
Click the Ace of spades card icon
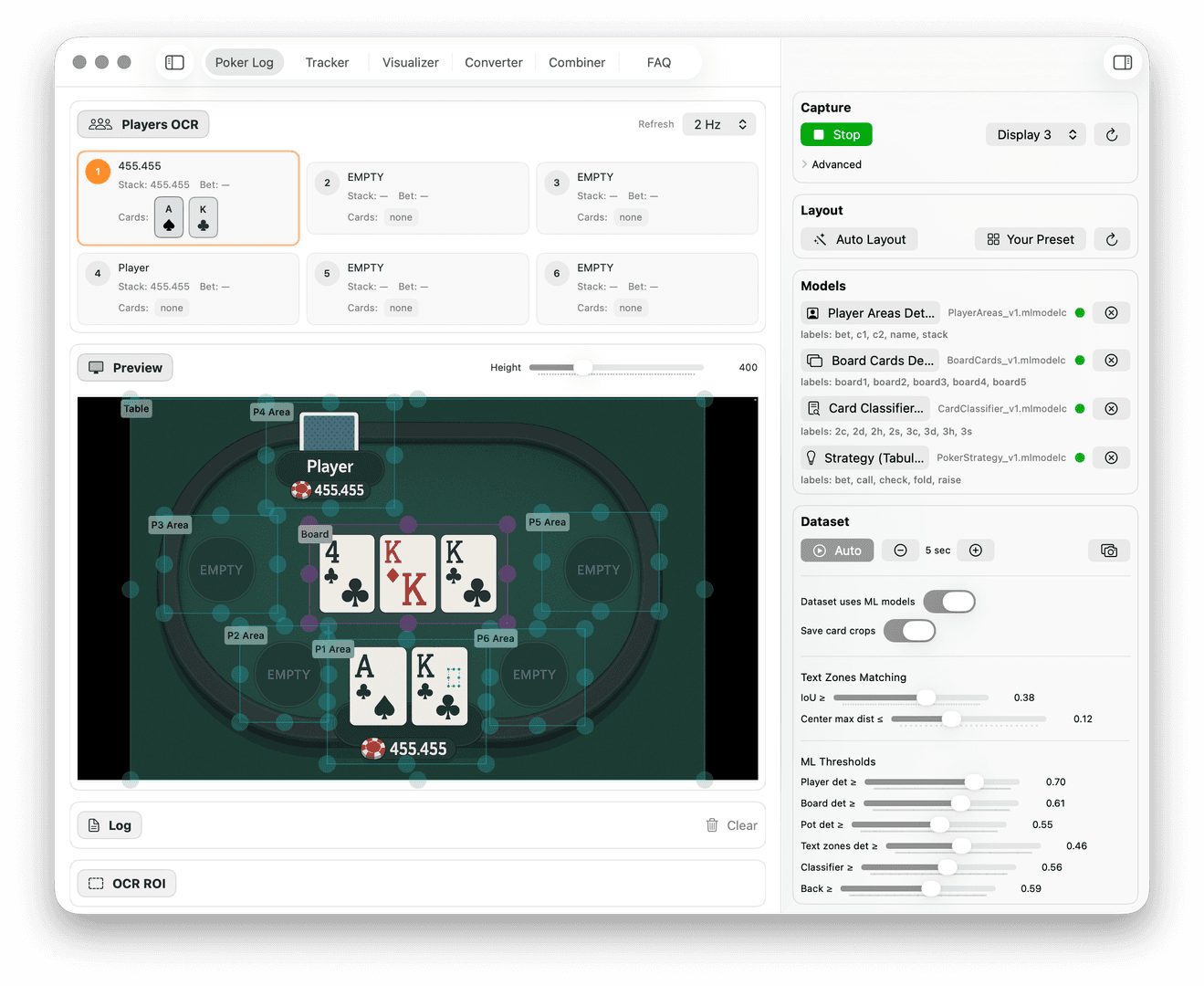(x=169, y=217)
